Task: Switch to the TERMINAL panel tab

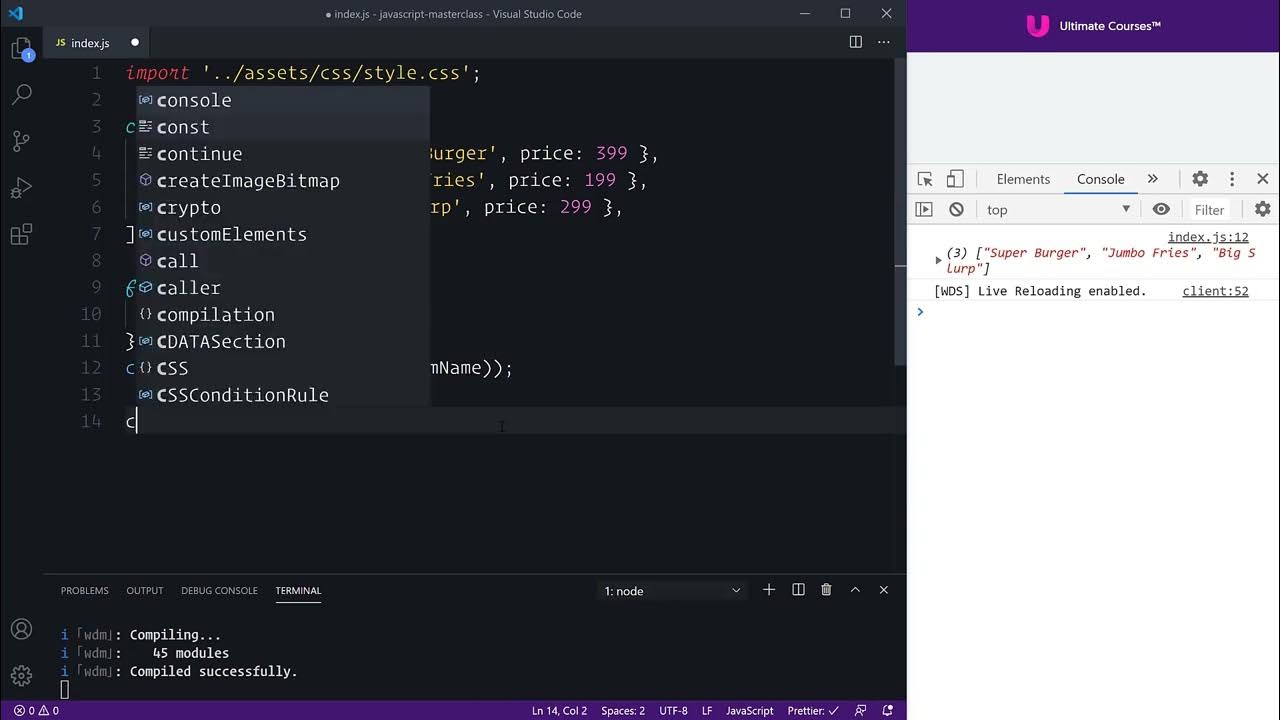Action: pyautogui.click(x=298, y=590)
